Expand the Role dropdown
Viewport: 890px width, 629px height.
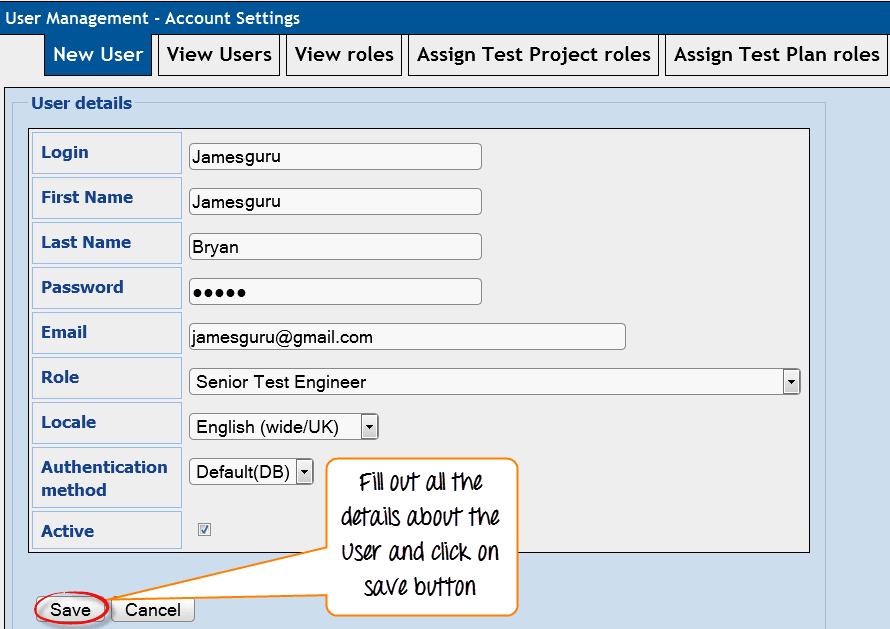point(485,382)
